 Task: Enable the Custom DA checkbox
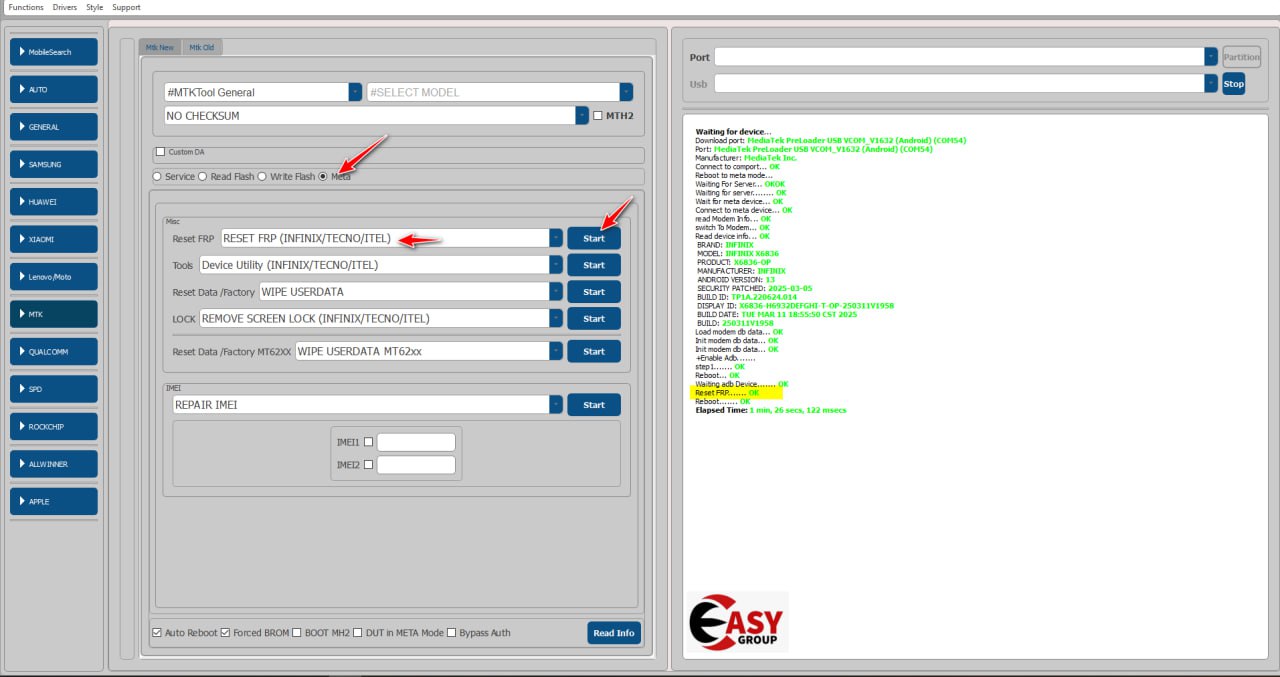point(160,152)
